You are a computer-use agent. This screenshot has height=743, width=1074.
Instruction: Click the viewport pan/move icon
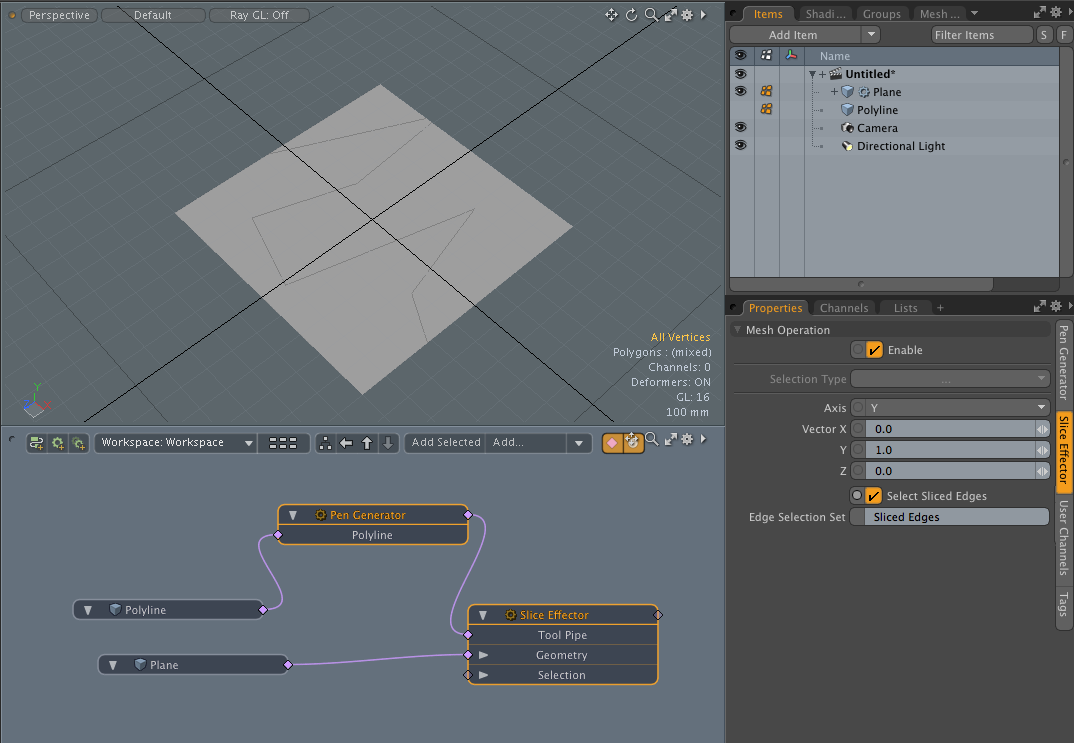tap(611, 15)
